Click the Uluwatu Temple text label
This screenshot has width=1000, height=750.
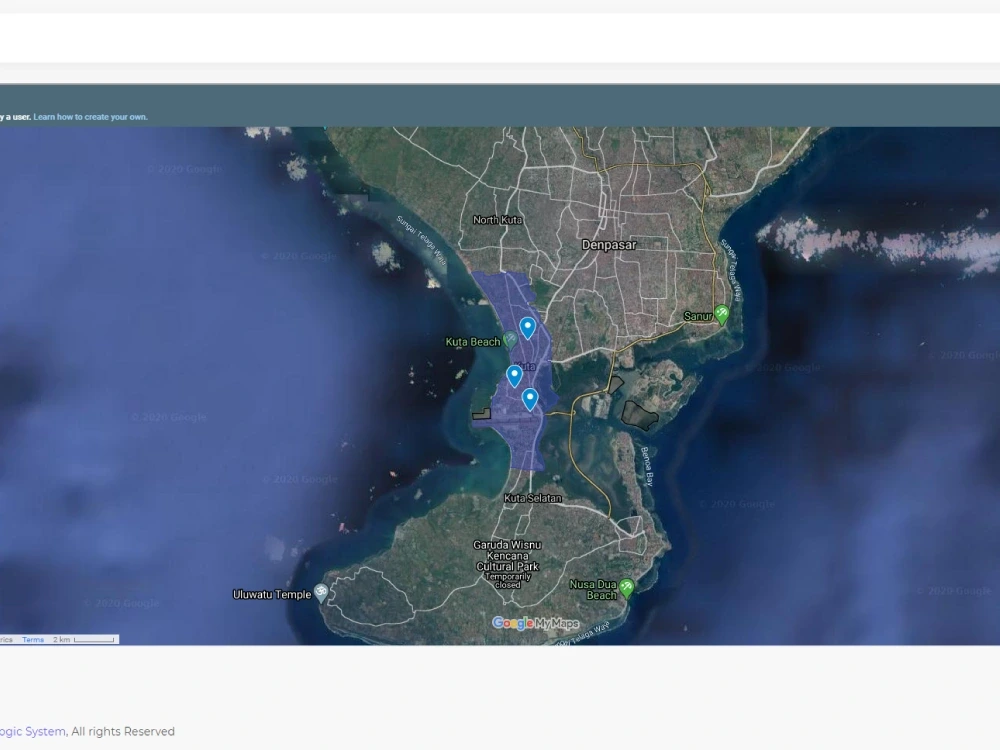click(x=272, y=594)
